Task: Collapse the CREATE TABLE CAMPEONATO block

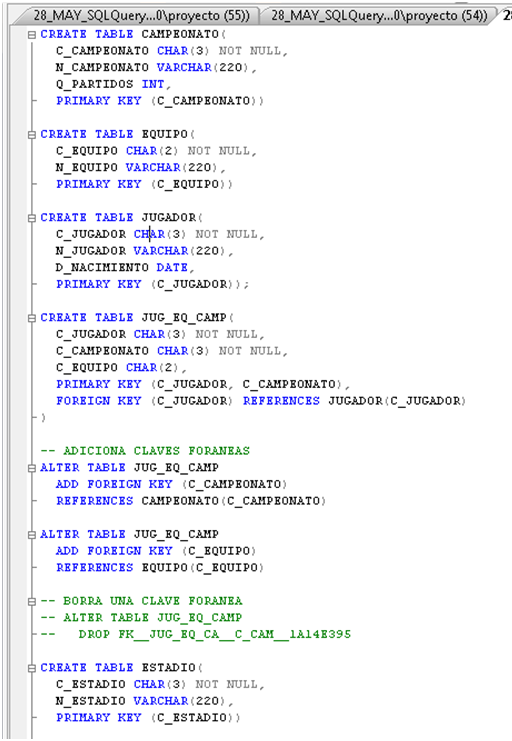Action: tap(32, 34)
